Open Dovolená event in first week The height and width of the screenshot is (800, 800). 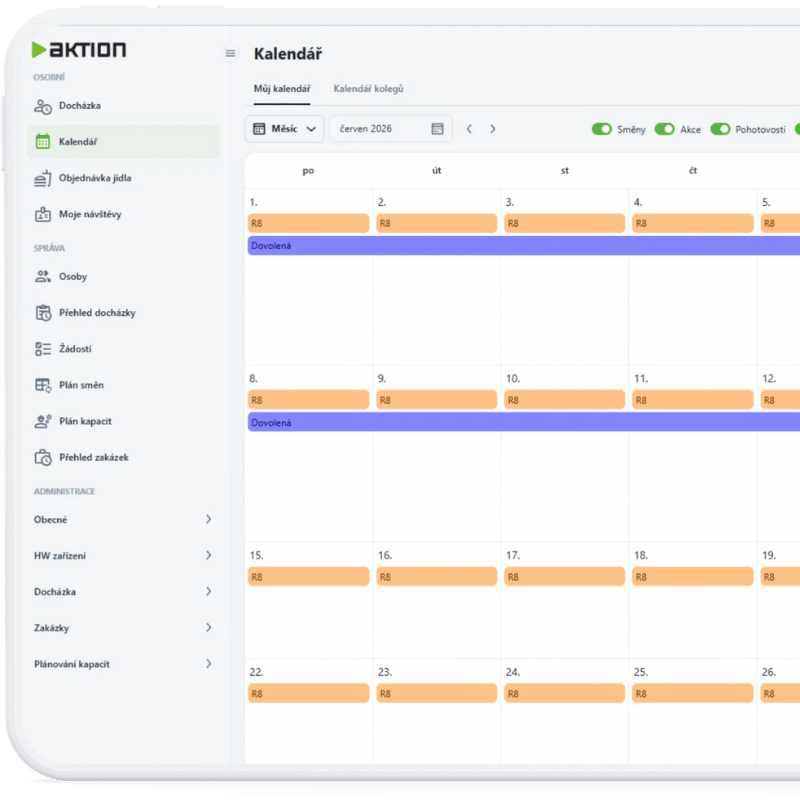pyautogui.click(x=524, y=246)
